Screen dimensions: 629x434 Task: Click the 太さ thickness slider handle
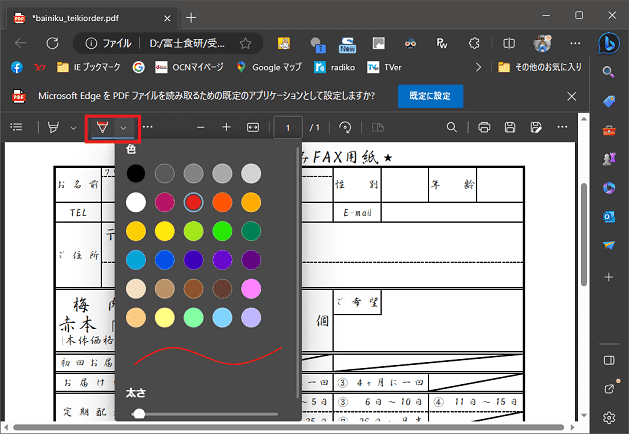coord(139,413)
